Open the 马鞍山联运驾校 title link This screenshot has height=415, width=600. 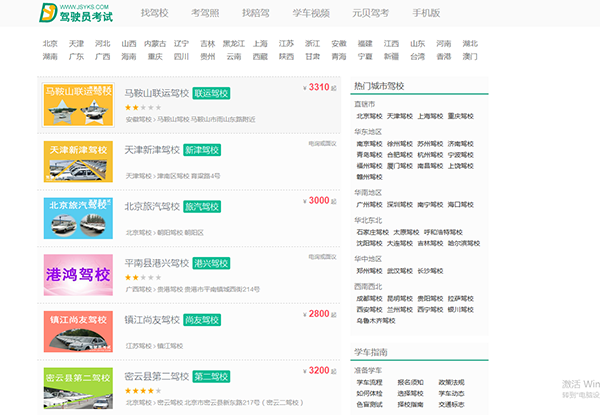pos(157,93)
